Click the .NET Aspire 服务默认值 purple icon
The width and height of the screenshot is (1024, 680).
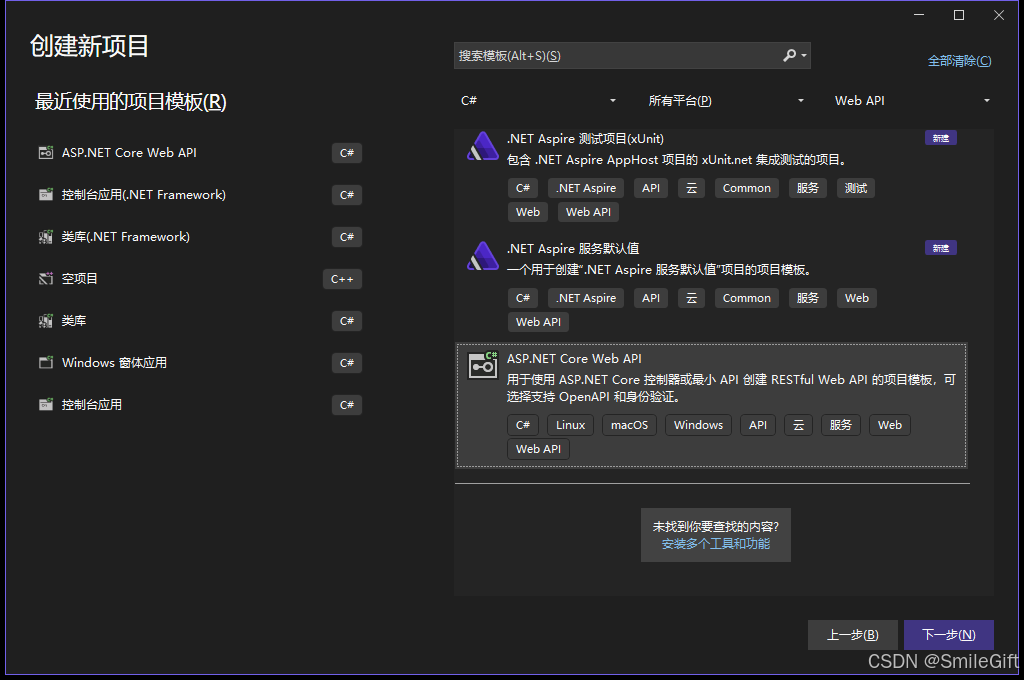(482, 255)
